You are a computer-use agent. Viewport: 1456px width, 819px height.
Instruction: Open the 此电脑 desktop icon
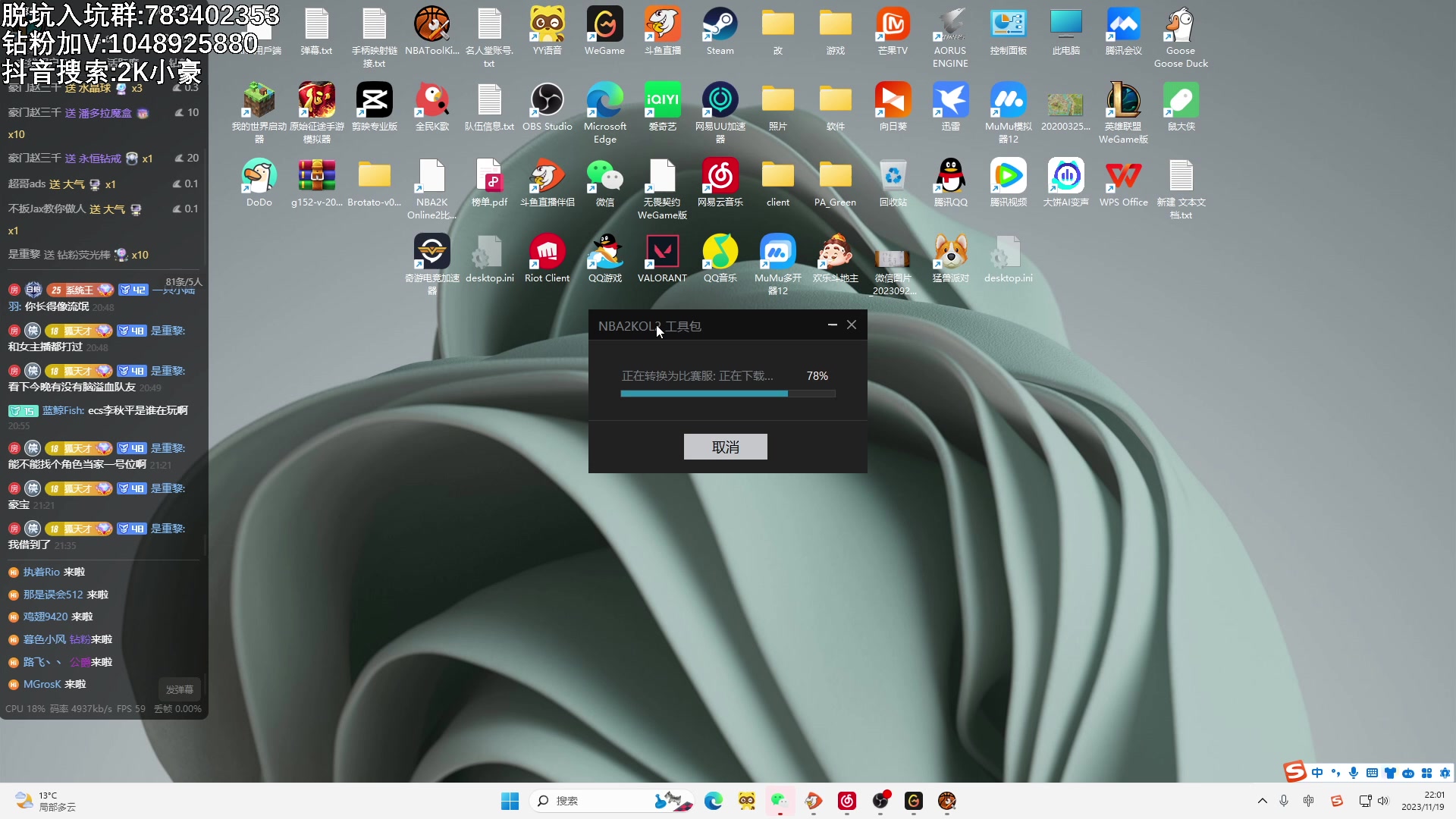1065,32
